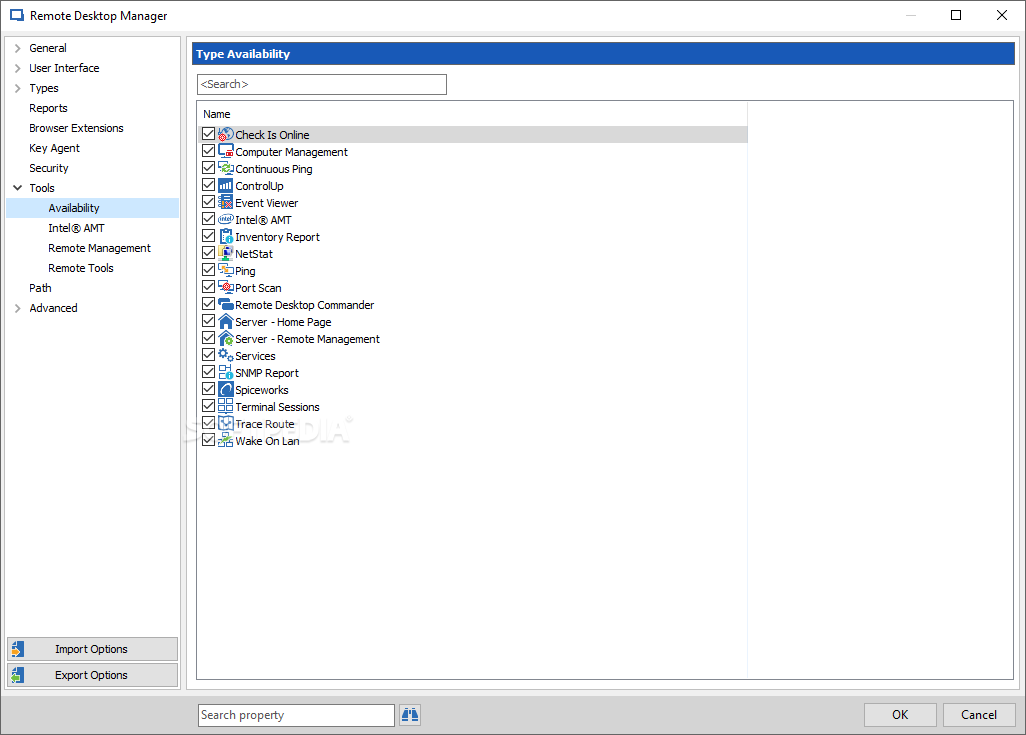
Task: Disable the Port Scan checkbox
Action: (208, 287)
